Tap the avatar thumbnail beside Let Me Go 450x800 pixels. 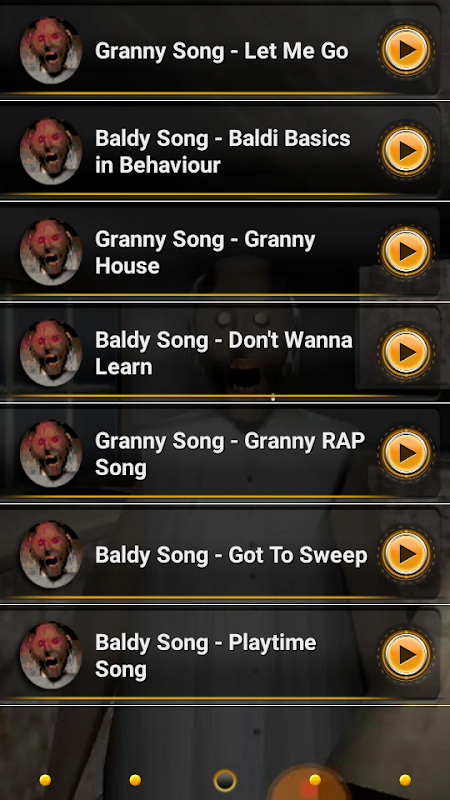51,50
